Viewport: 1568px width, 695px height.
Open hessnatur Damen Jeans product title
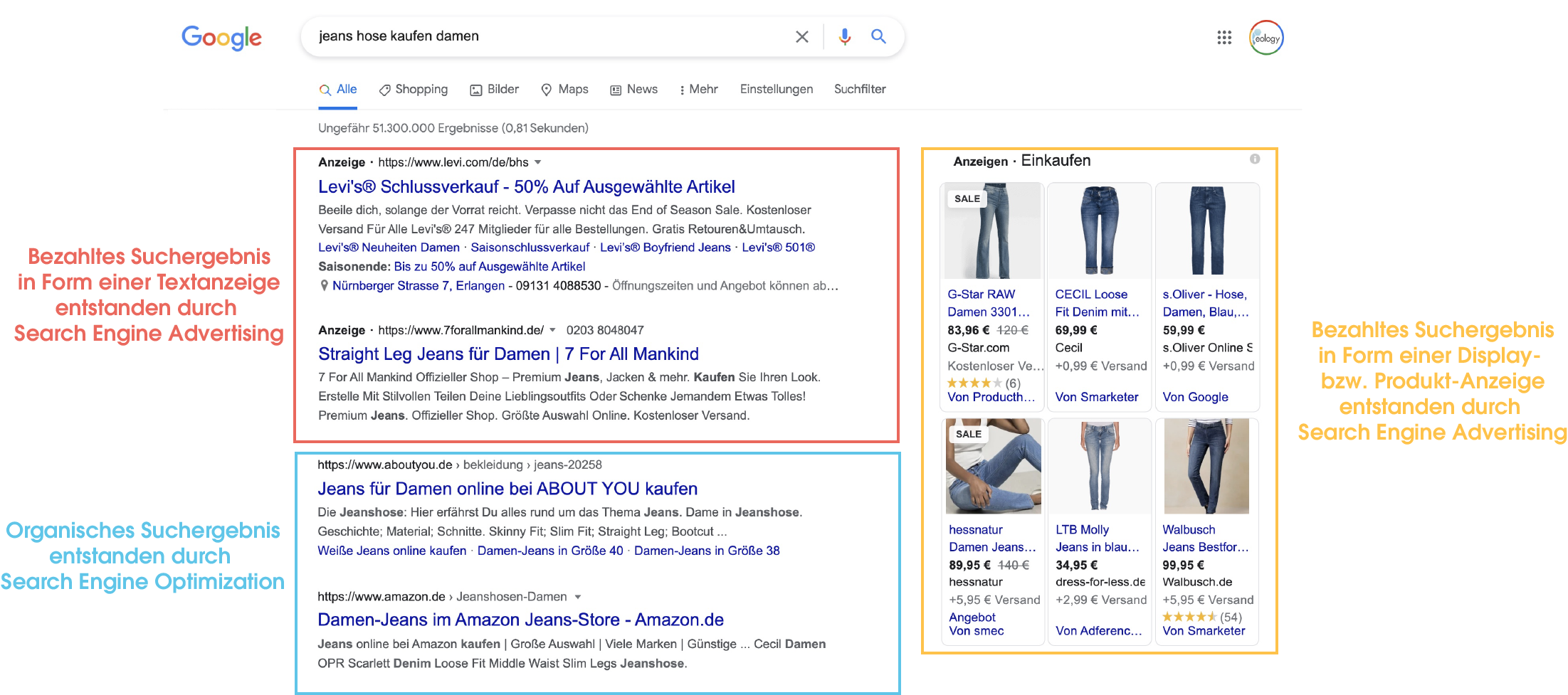click(x=992, y=539)
